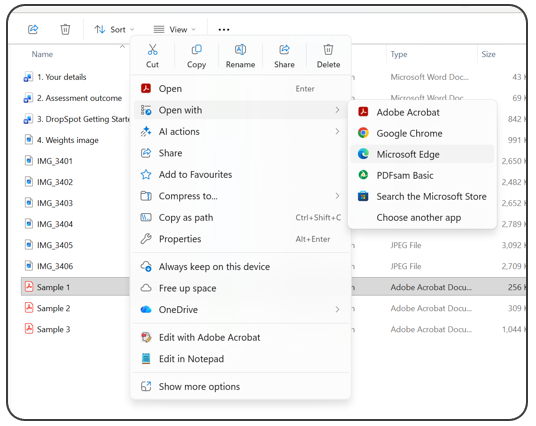Expand the Compress to... submenu
The height and width of the screenshot is (426, 536).
pyautogui.click(x=241, y=196)
